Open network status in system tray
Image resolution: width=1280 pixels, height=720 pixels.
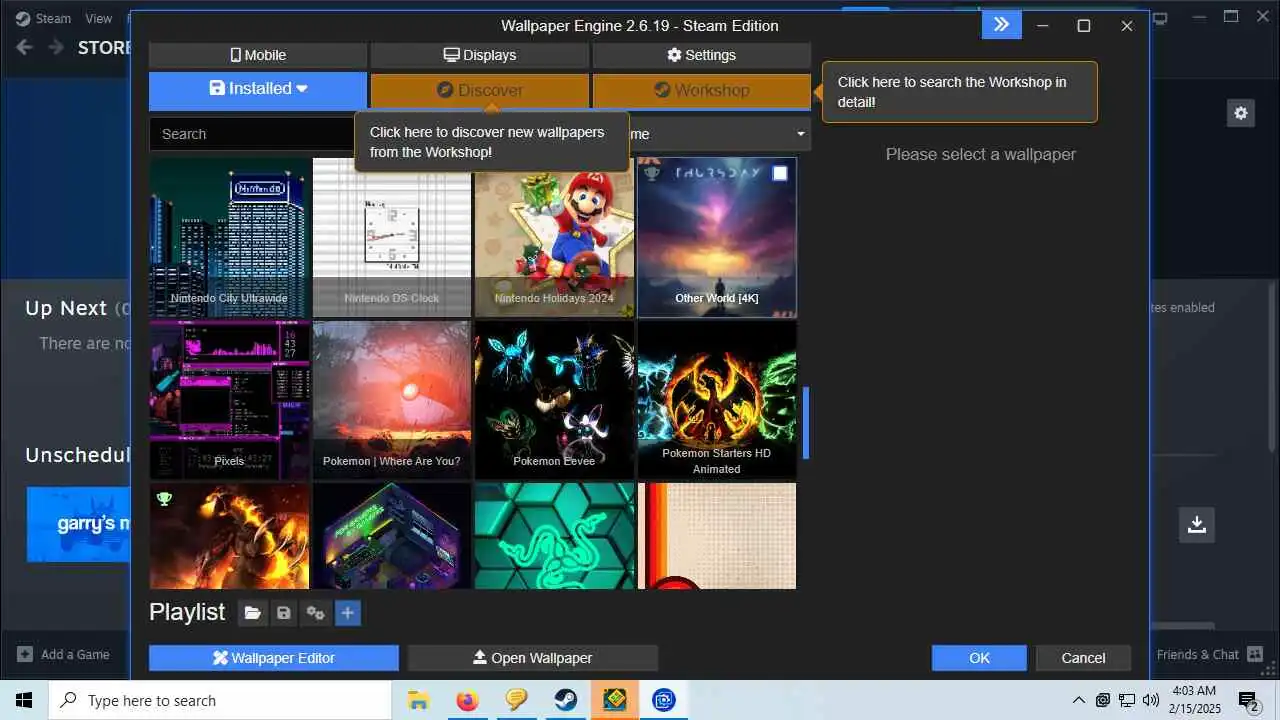[1126, 700]
